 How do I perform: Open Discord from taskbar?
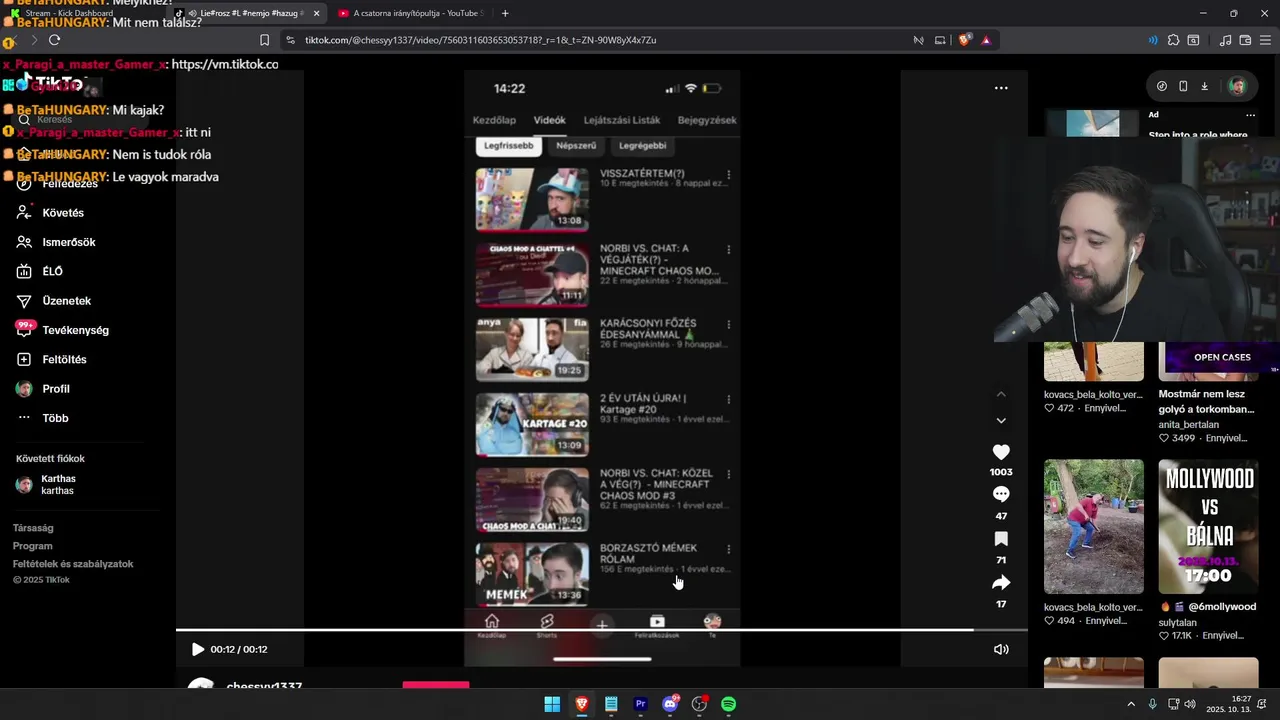click(670, 704)
